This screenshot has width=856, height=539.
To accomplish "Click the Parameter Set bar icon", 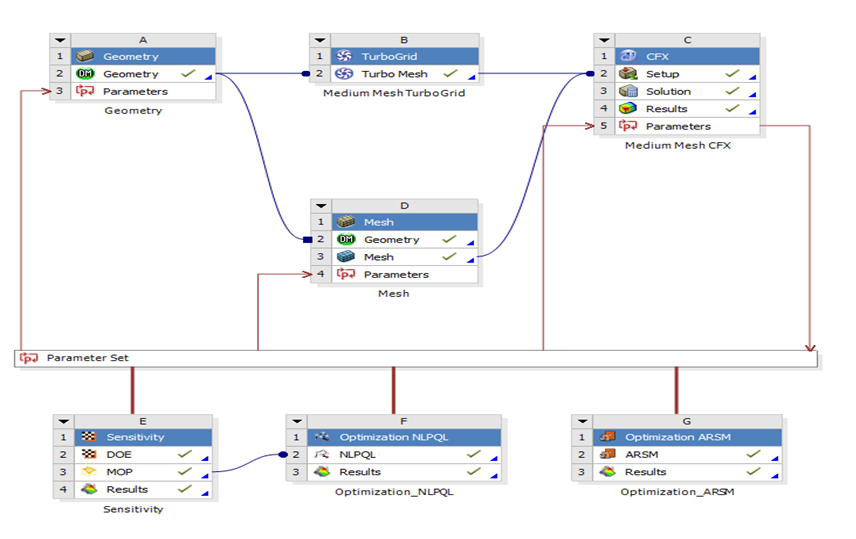I will (29, 358).
